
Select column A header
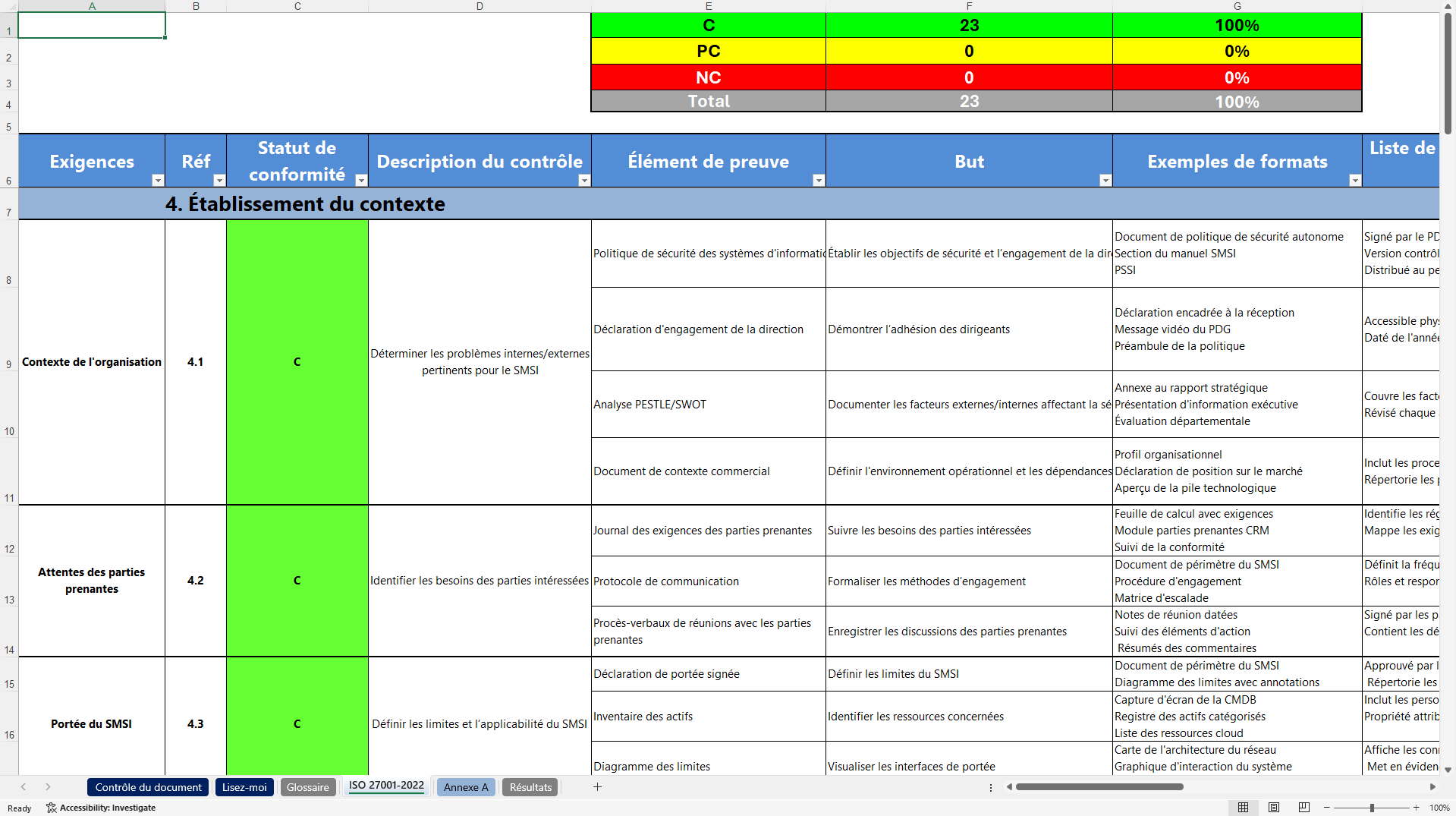(92, 6)
